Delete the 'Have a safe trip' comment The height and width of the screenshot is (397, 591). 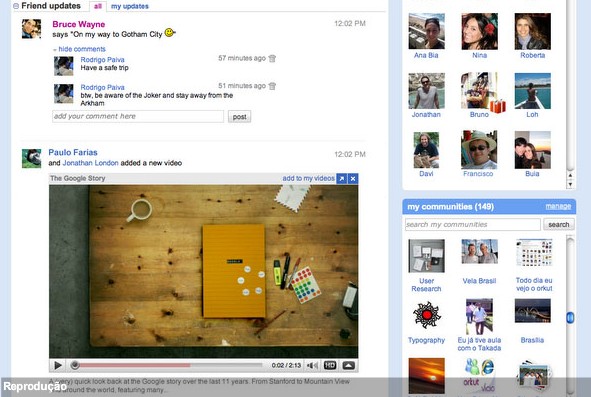pyautogui.click(x=272, y=58)
